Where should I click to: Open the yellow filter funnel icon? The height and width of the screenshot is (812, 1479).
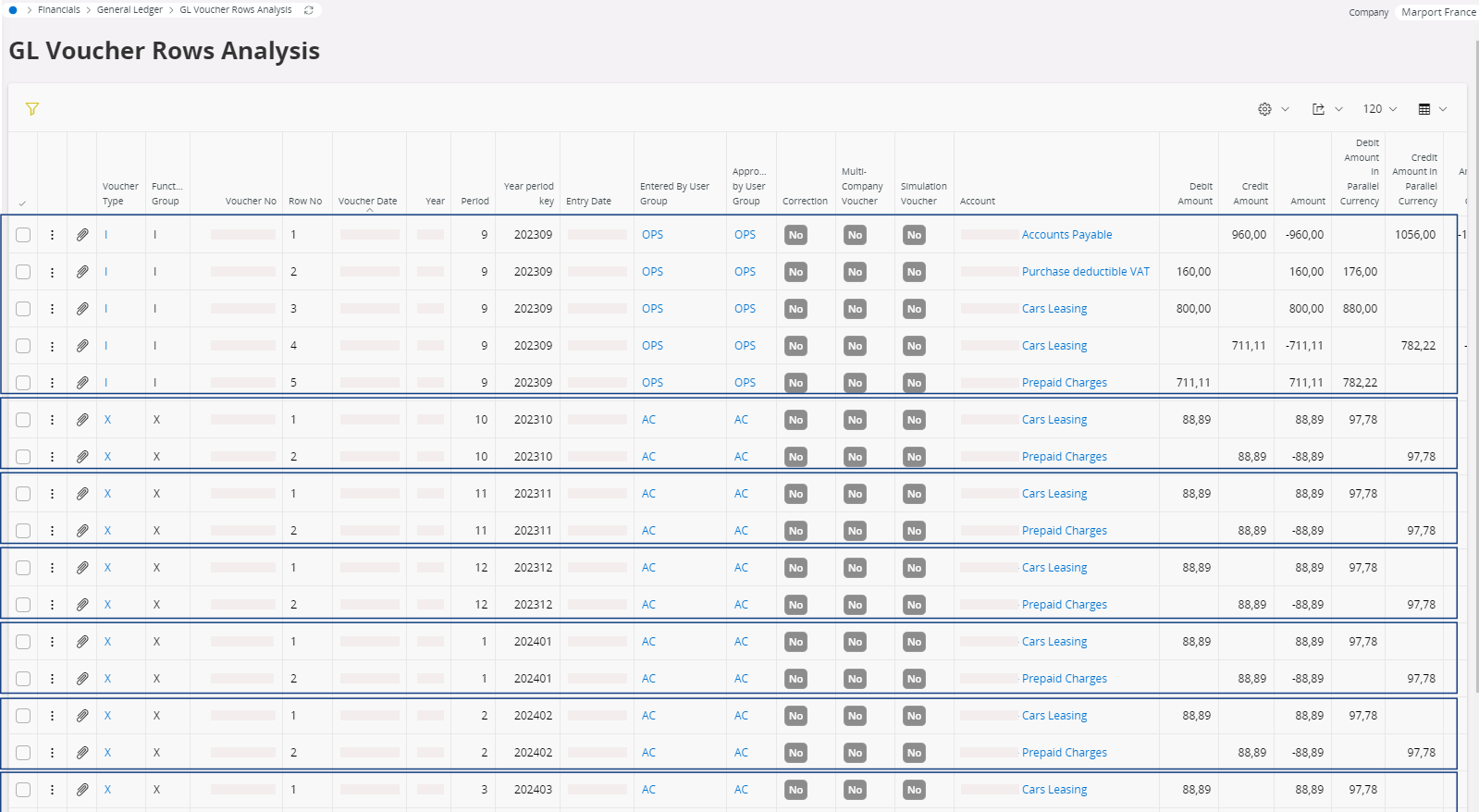coord(32,109)
